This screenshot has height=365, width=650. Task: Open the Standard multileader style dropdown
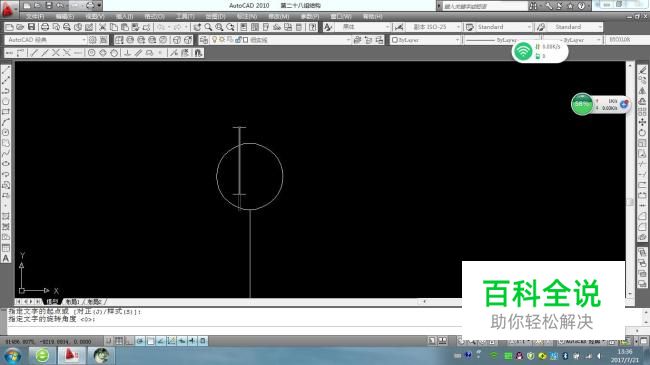575,27
